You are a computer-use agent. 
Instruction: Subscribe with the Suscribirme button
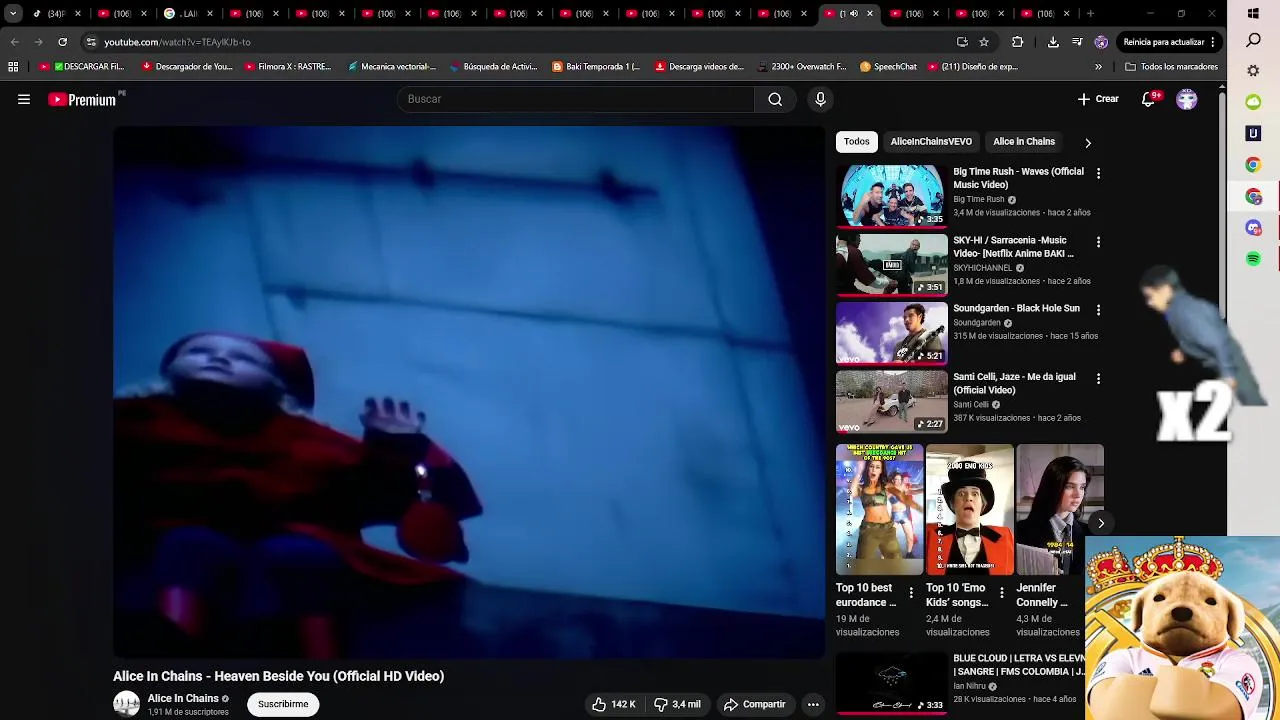[x=283, y=704]
